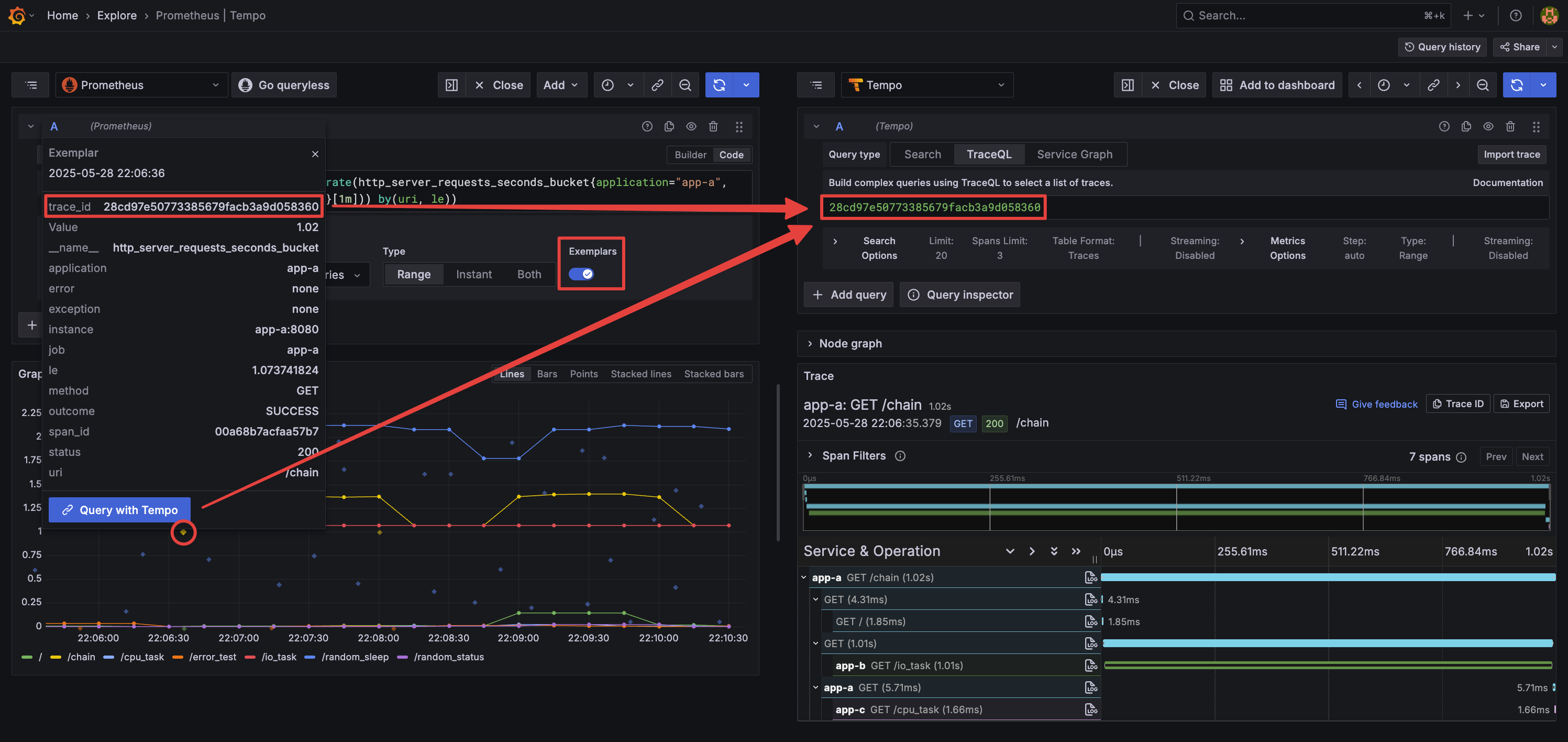Delete Tempo query A with the trash icon

pos(1509,126)
